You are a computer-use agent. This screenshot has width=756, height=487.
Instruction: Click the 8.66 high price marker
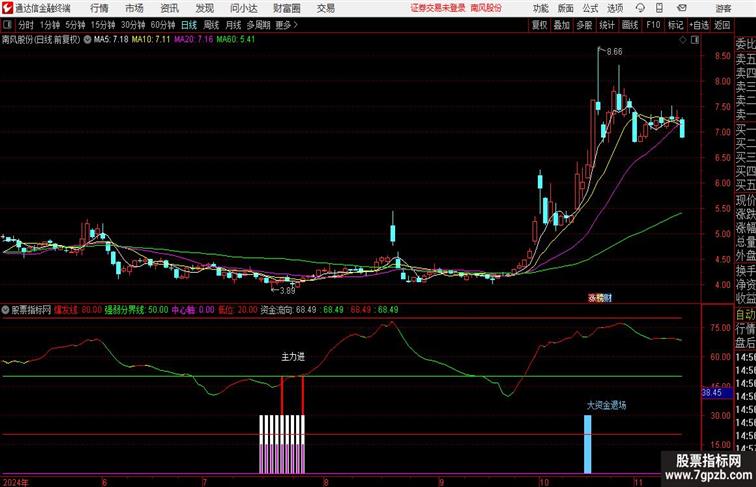click(614, 52)
